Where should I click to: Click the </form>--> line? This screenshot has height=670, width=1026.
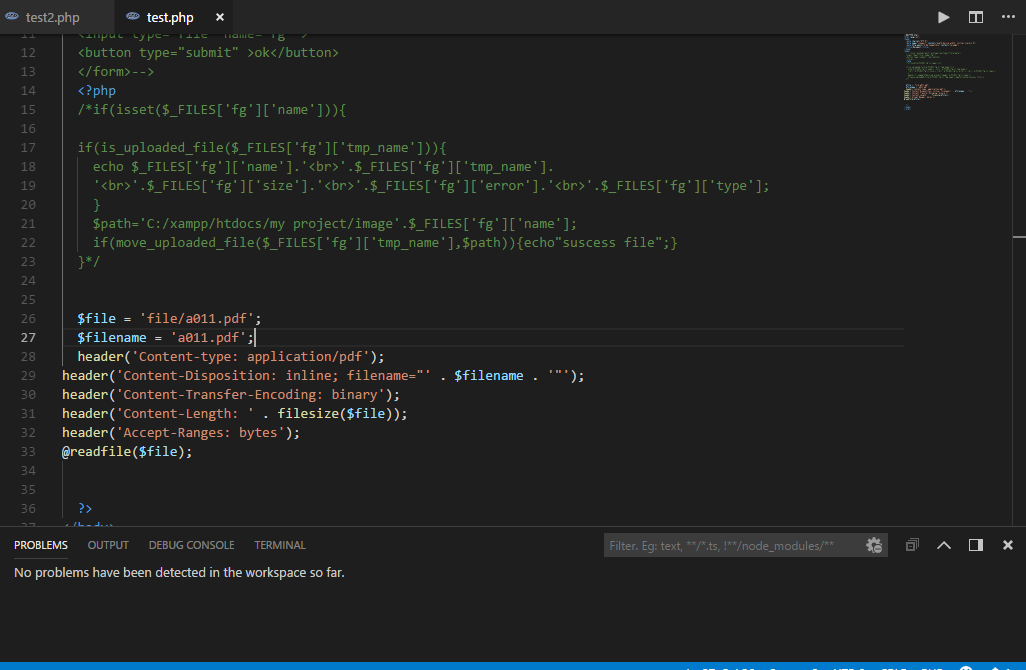click(x=116, y=71)
